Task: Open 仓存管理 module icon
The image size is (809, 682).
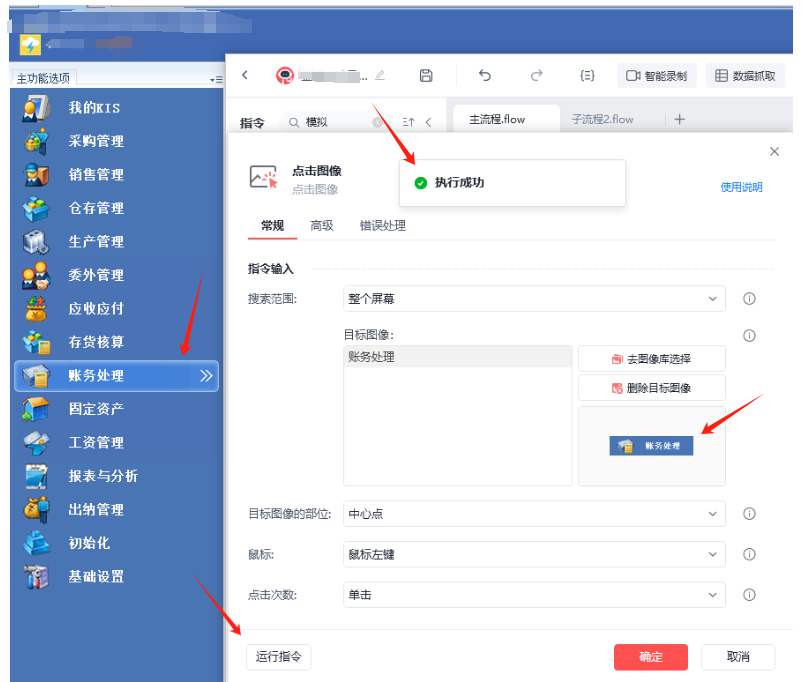Action: pos(36,208)
